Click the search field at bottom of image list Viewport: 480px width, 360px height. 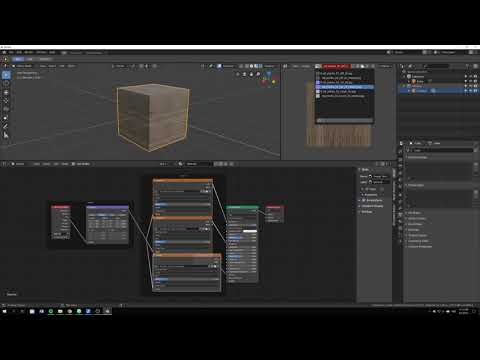pos(344,120)
